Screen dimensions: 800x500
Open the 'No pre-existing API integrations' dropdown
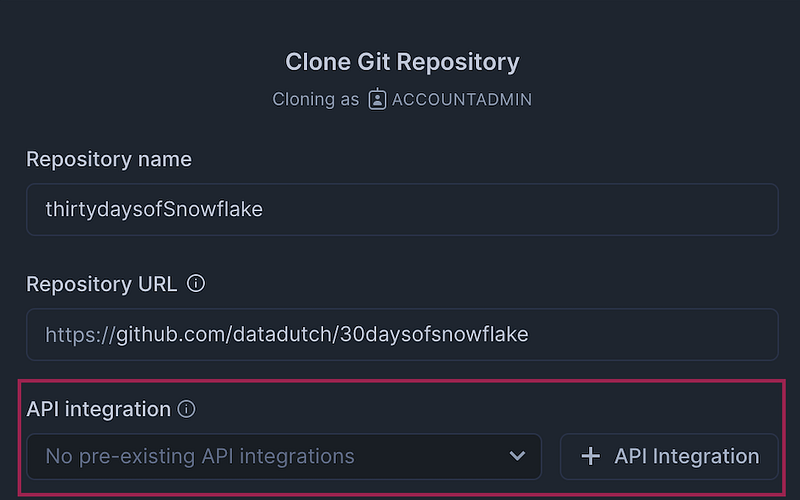pos(284,457)
